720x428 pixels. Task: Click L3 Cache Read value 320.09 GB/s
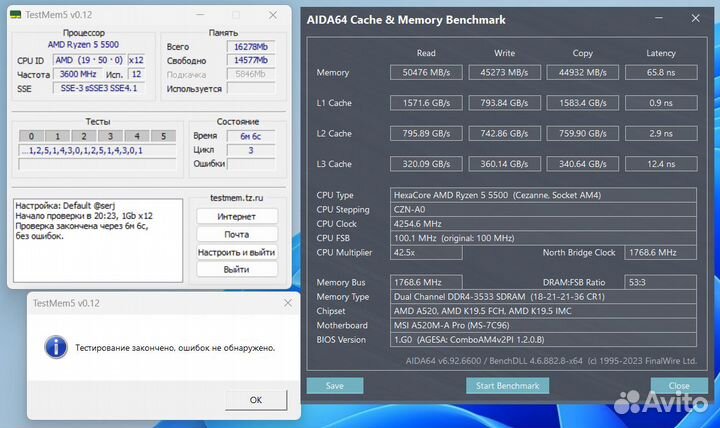pos(426,164)
